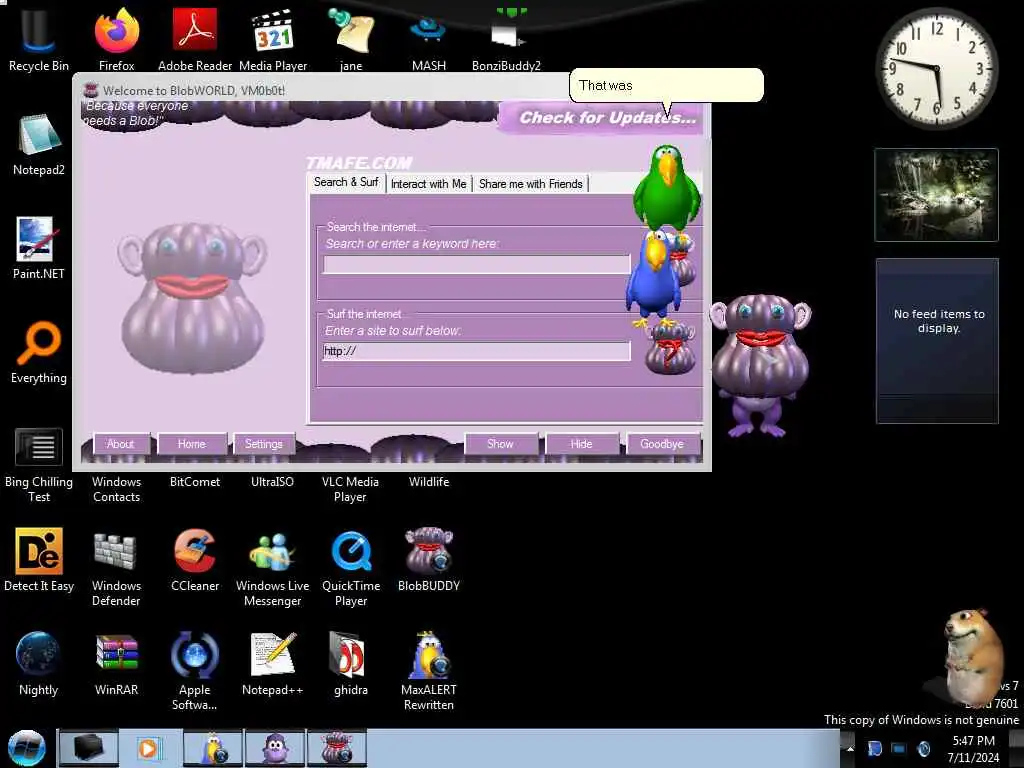The height and width of the screenshot is (768, 1024).
Task: Click the About button in BlobWORLD
Action: [x=121, y=443]
